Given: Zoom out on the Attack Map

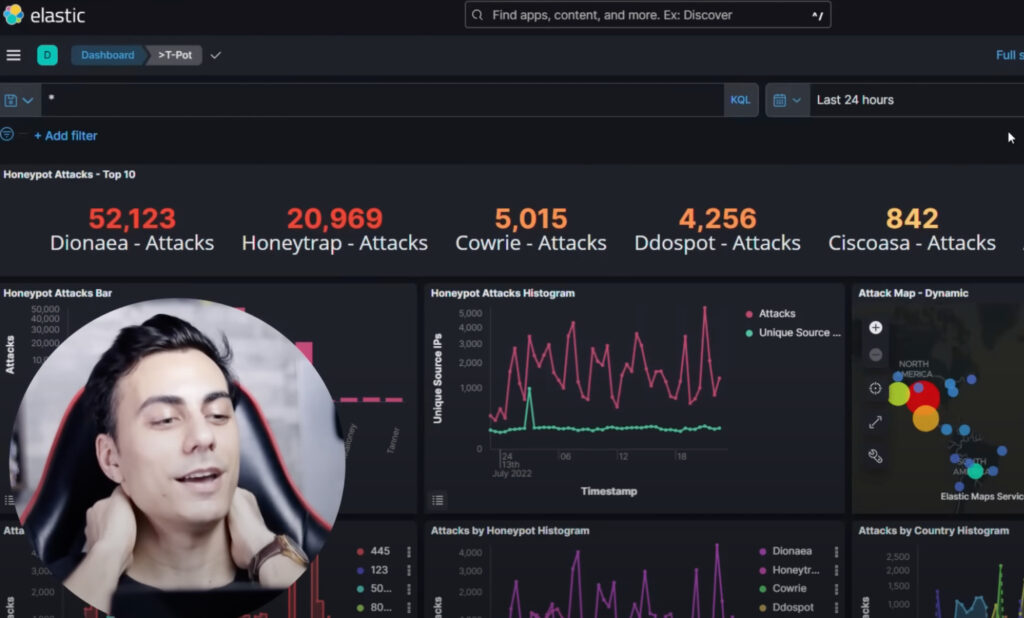Looking at the screenshot, I should pos(875,355).
